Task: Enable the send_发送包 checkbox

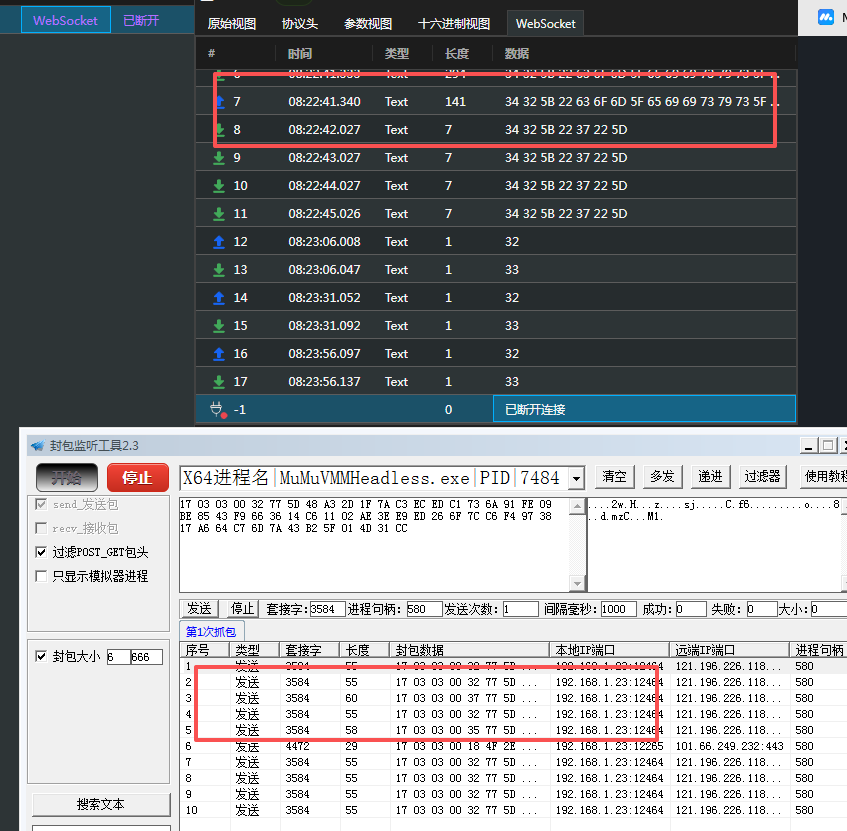Action: pyautogui.click(x=39, y=504)
